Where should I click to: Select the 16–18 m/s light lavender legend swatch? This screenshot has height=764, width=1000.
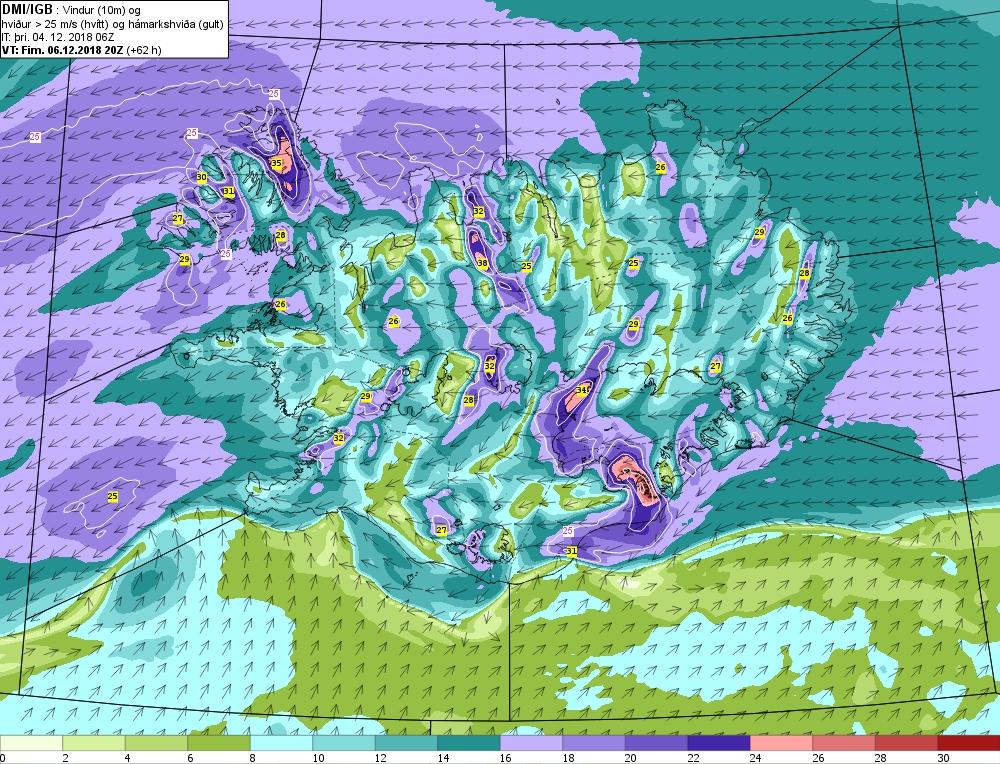point(531,743)
